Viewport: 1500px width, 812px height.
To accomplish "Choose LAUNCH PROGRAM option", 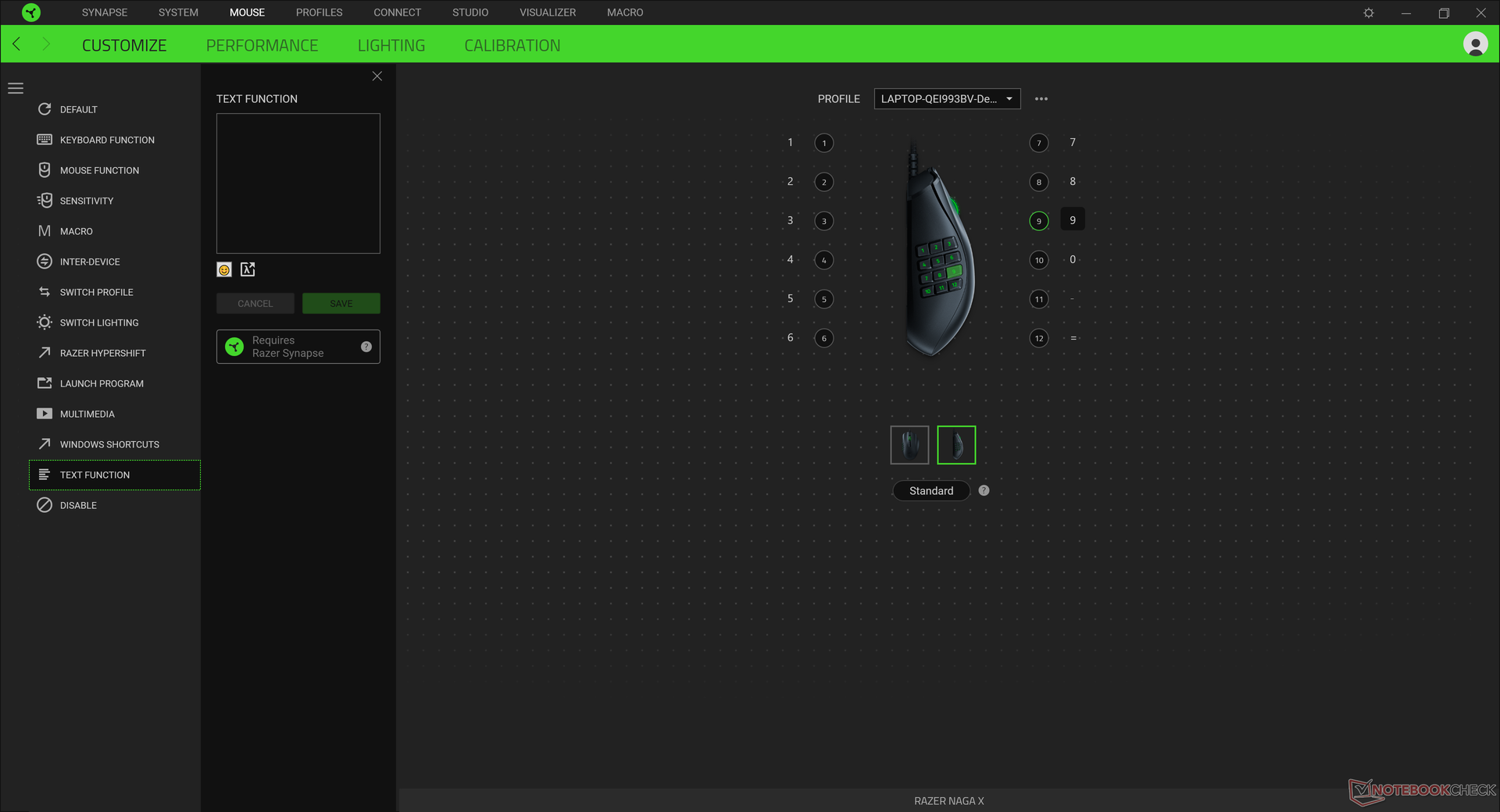I will (115, 383).
